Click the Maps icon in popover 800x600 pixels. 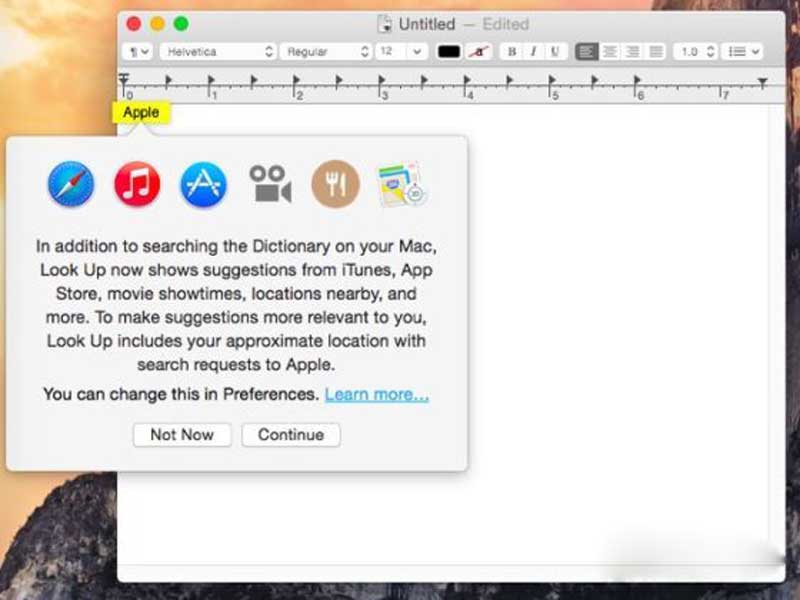tap(402, 184)
